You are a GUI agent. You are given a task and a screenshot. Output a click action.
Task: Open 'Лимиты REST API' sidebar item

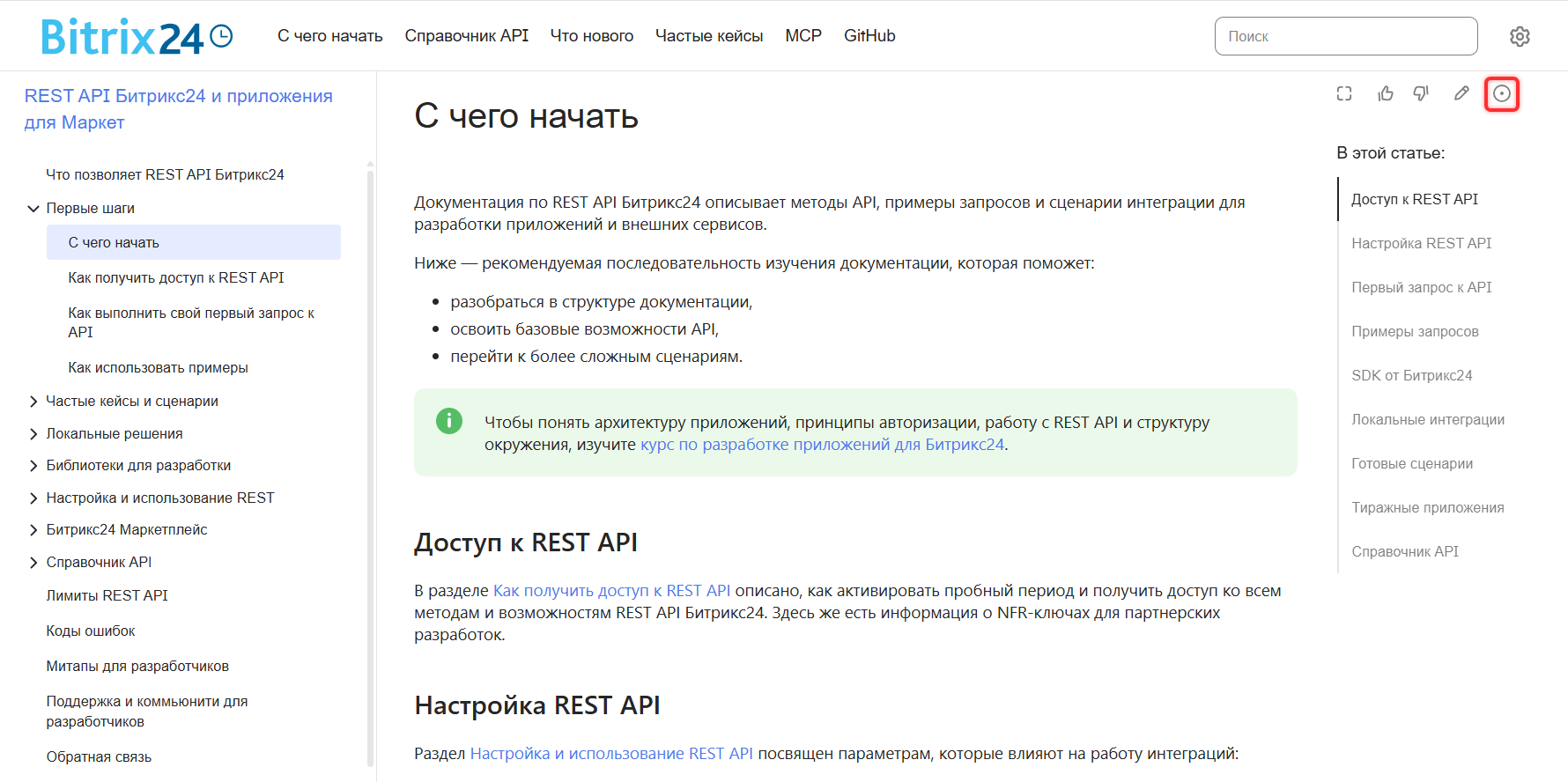click(107, 596)
